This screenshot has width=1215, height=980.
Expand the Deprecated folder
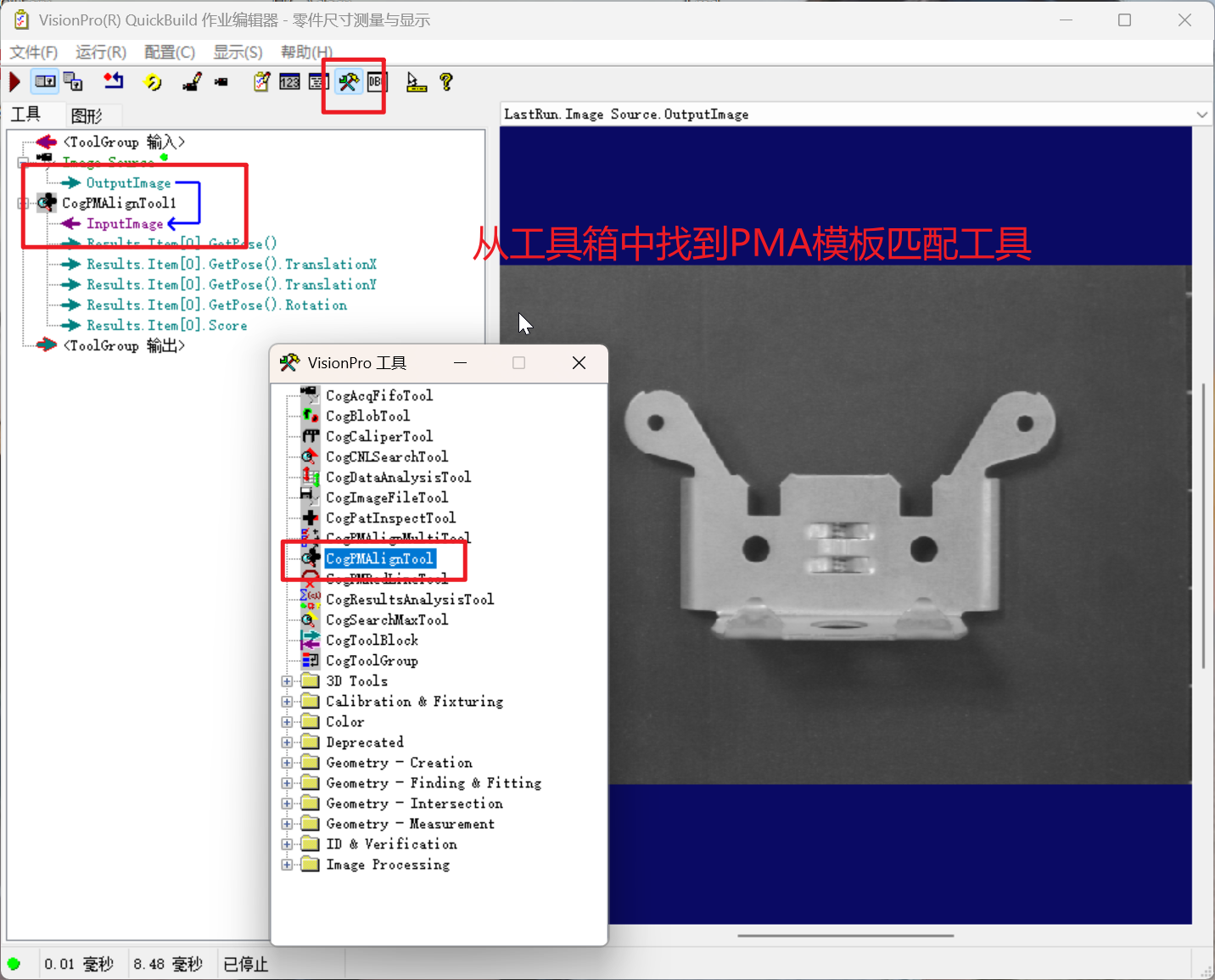tap(287, 742)
